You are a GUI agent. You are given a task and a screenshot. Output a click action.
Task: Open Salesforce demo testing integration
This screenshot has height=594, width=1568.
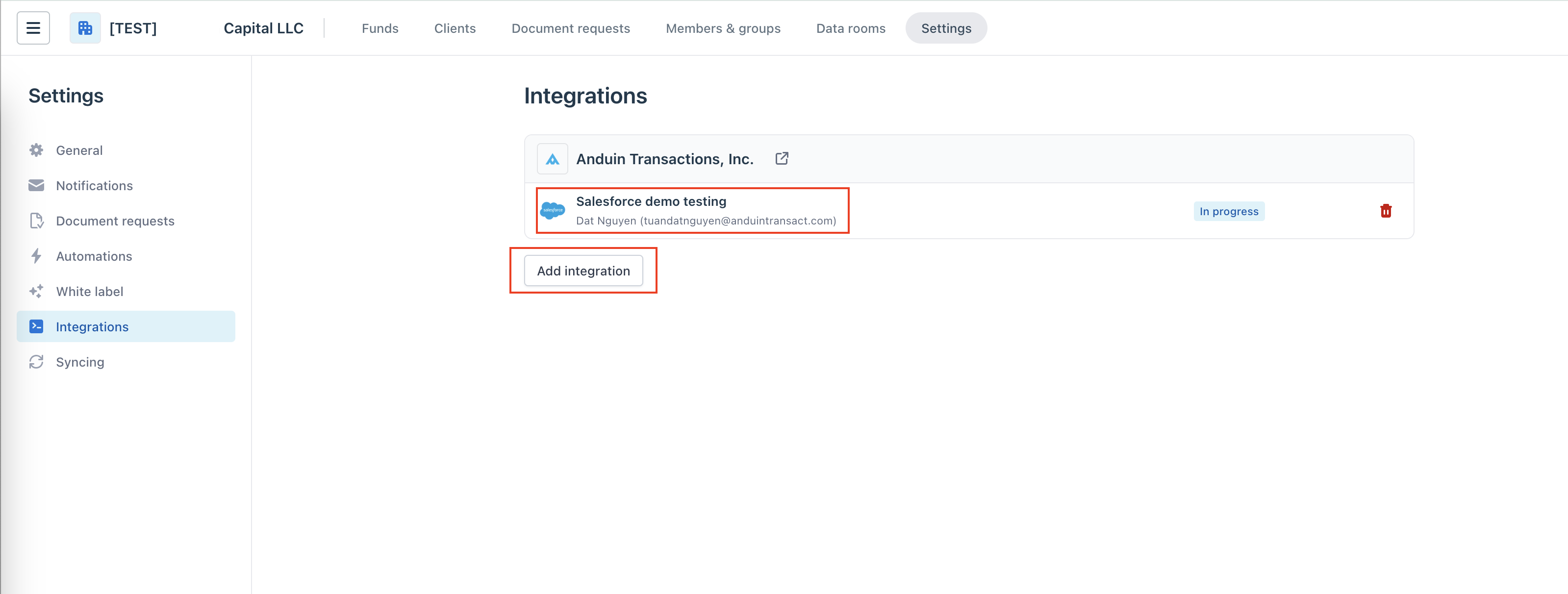[x=651, y=201]
